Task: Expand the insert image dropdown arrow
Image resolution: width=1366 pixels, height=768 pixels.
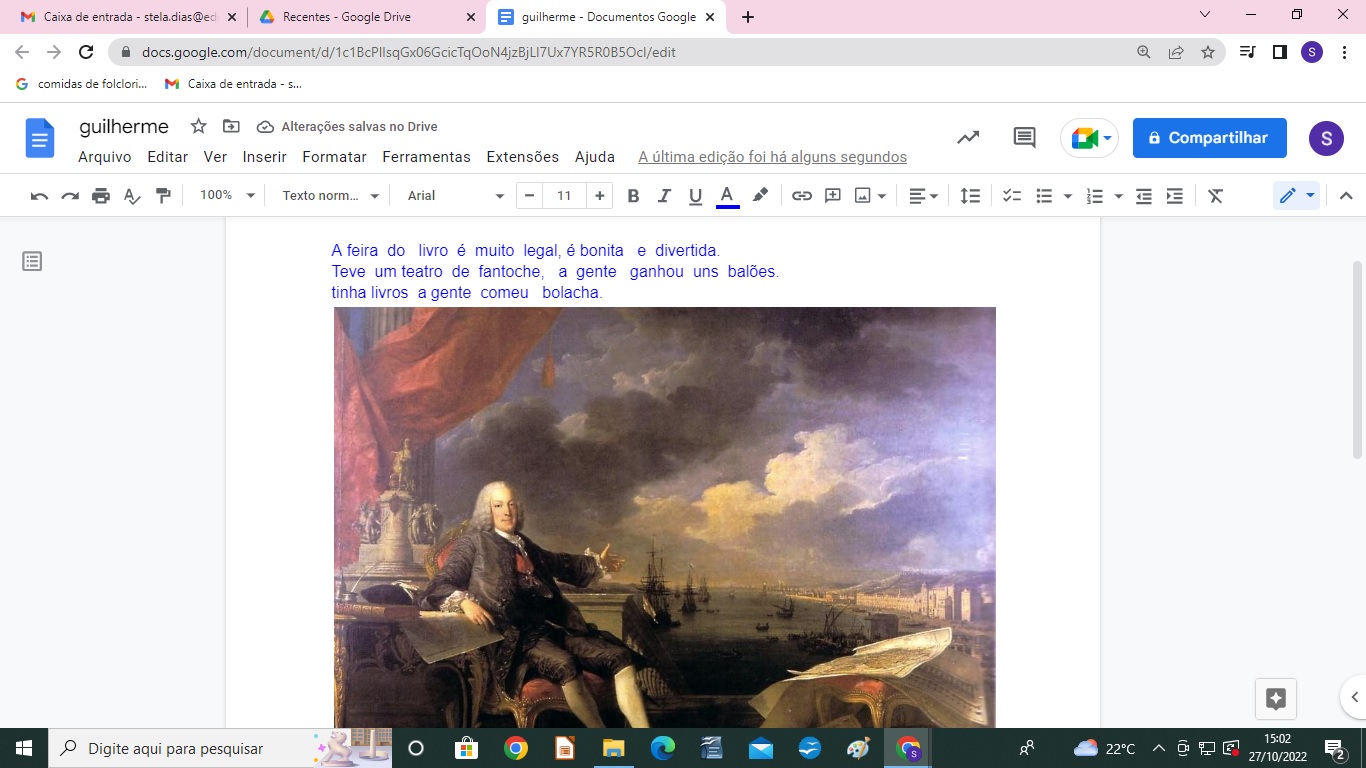Action: 882,196
